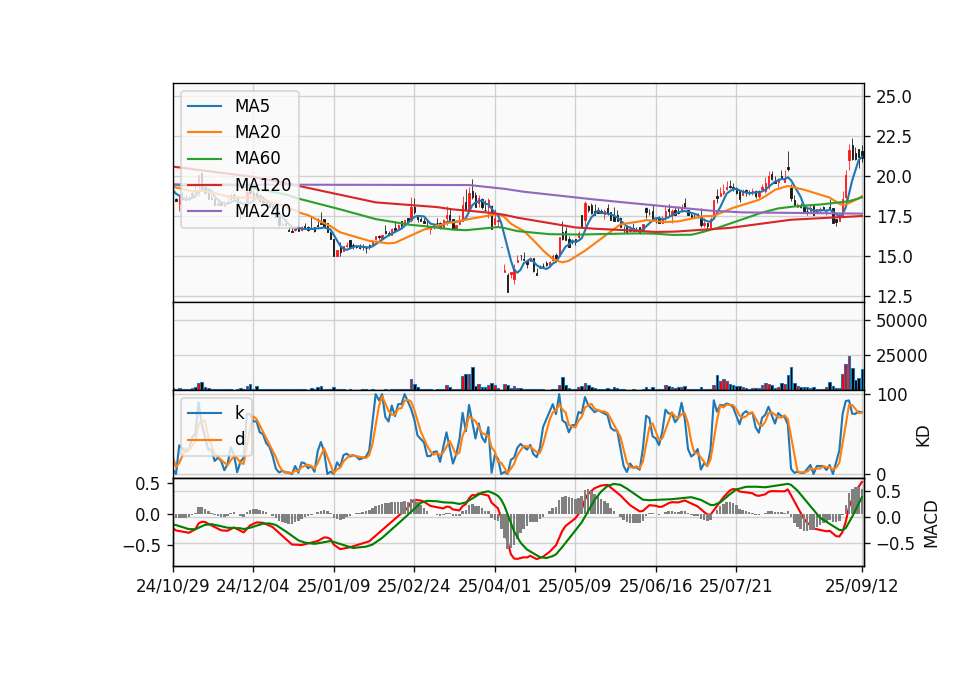This screenshot has width=960, height=690.
Task: Click the 25/04/01 date axis label
Action: pos(495,586)
